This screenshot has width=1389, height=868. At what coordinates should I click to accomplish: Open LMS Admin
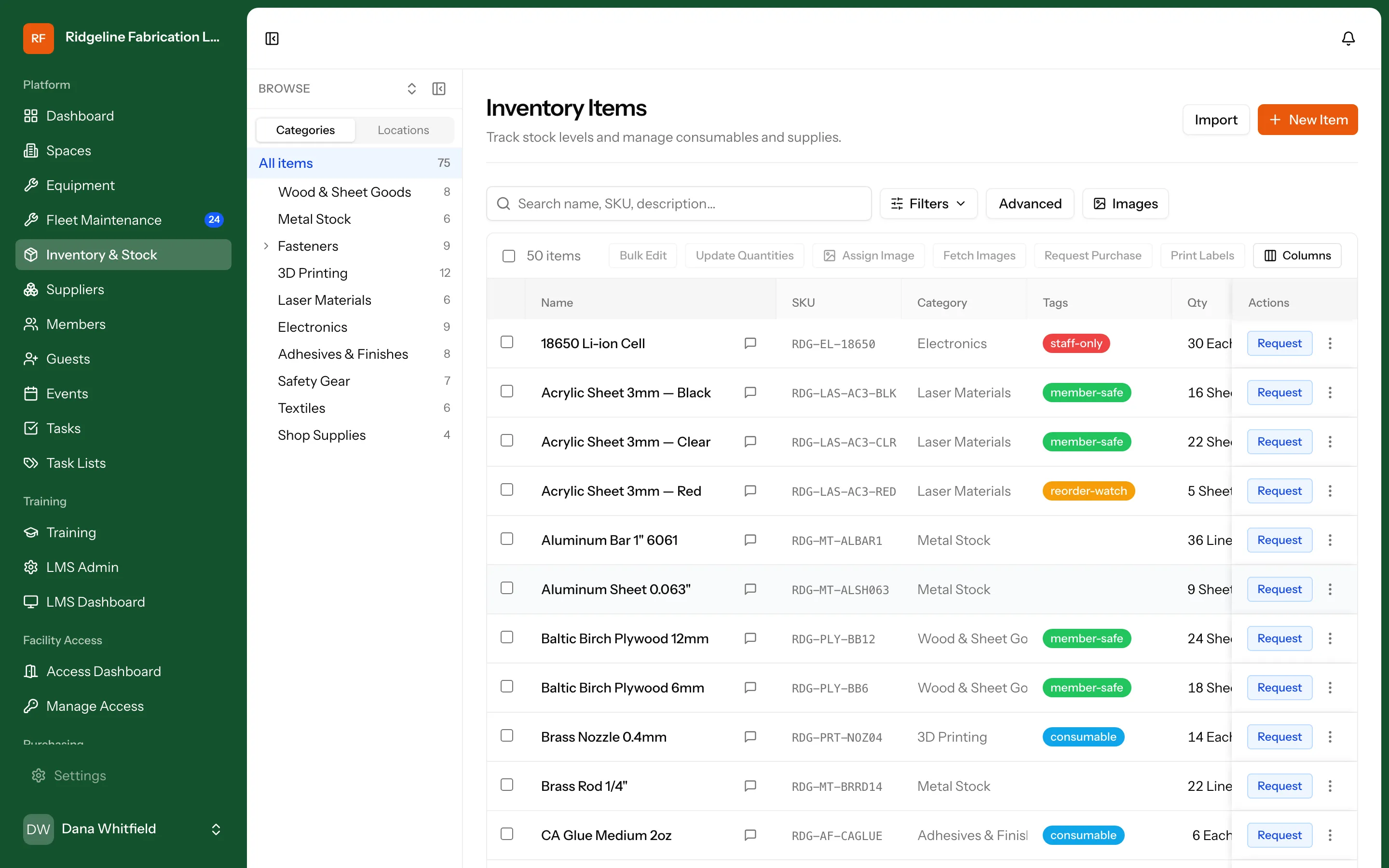[123, 567]
